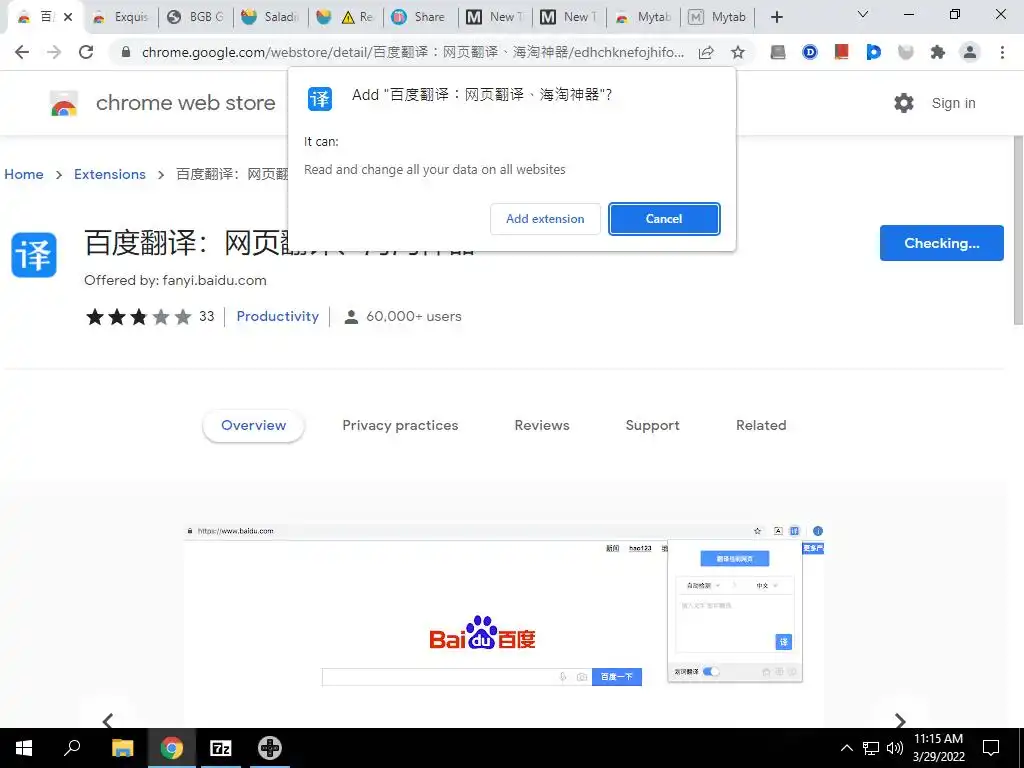The image size is (1024, 768).
Task: Select the Overview tab
Action: 253,425
